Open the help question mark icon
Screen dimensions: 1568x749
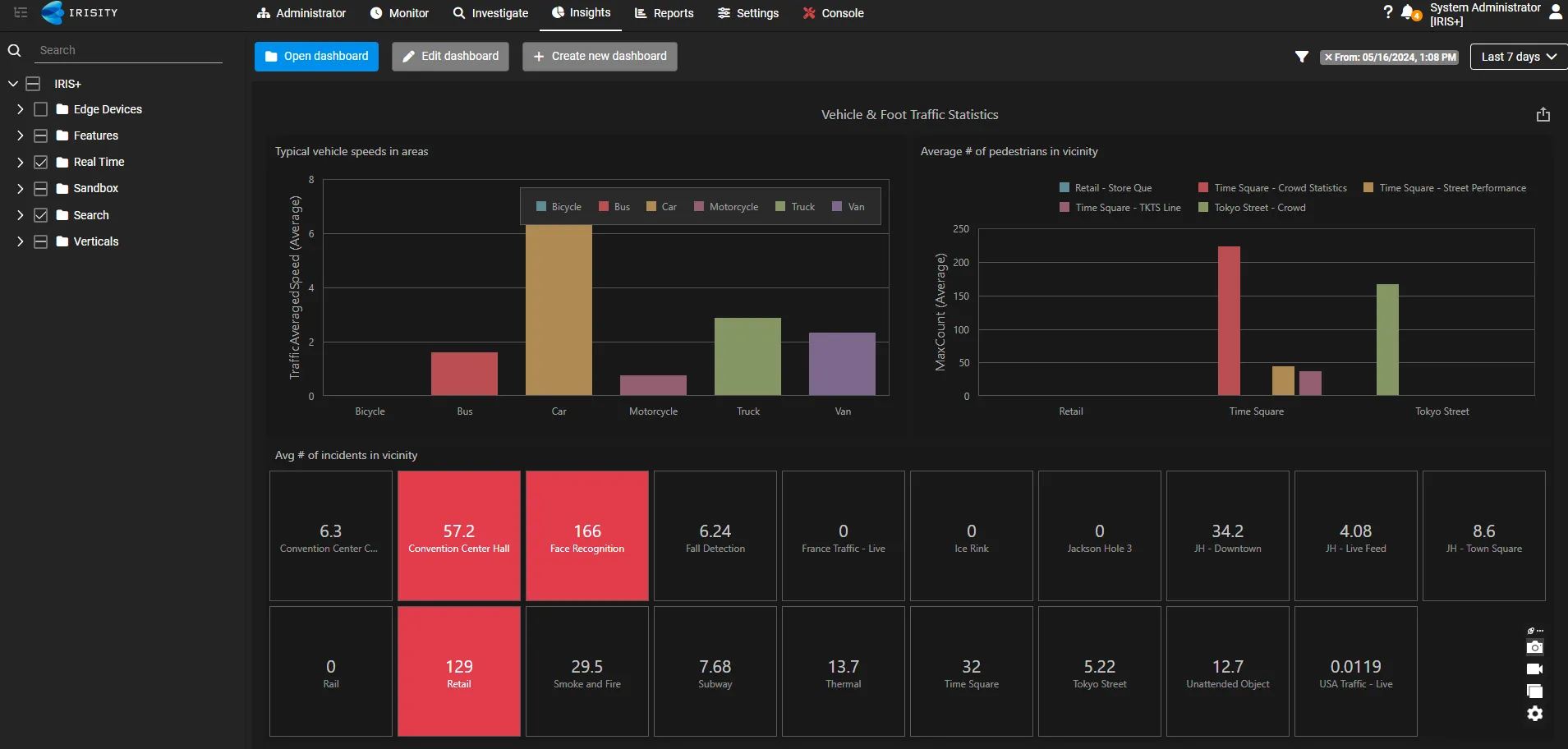click(x=1387, y=11)
